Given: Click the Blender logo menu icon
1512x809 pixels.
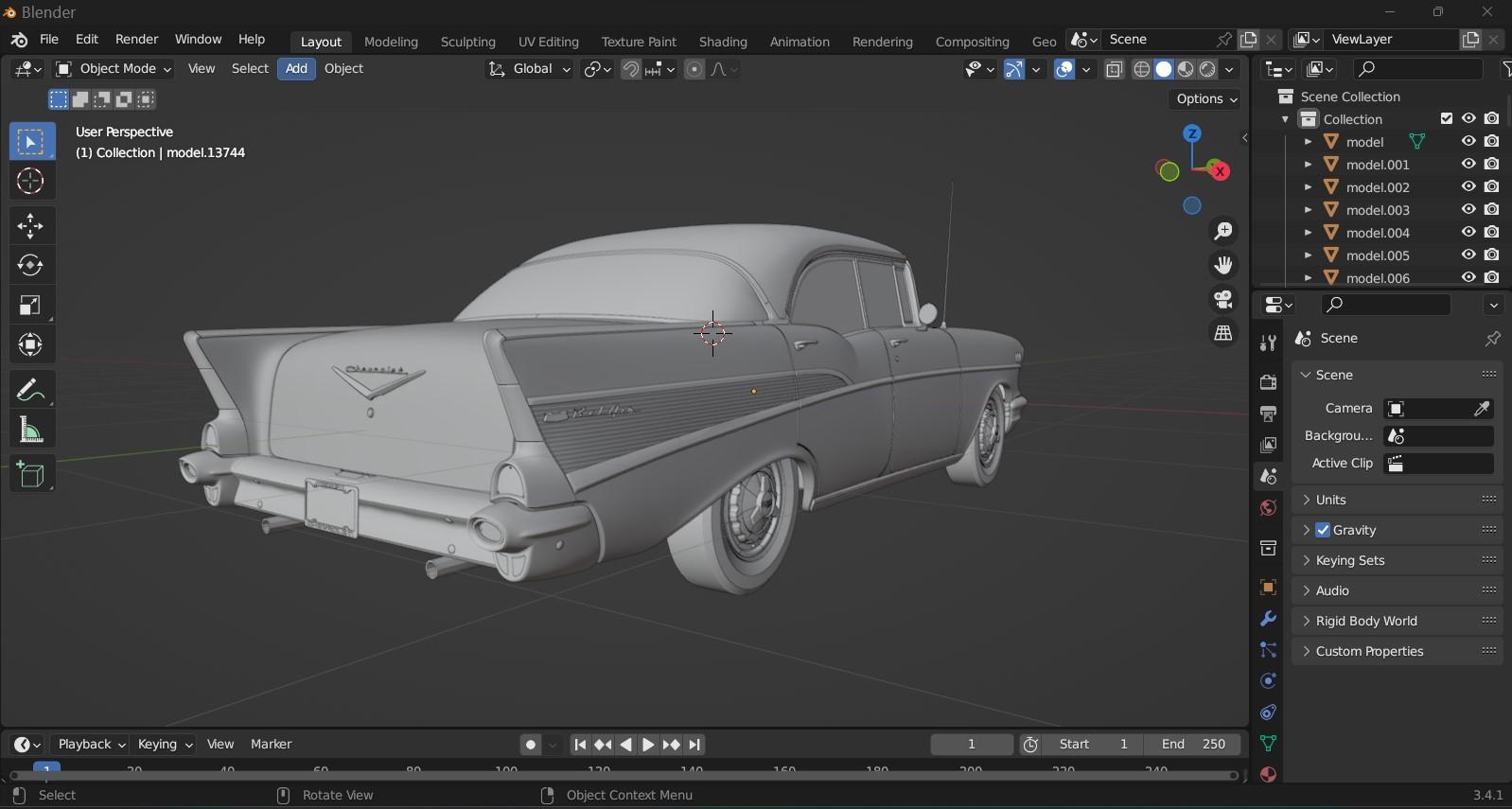Looking at the screenshot, I should [19, 40].
